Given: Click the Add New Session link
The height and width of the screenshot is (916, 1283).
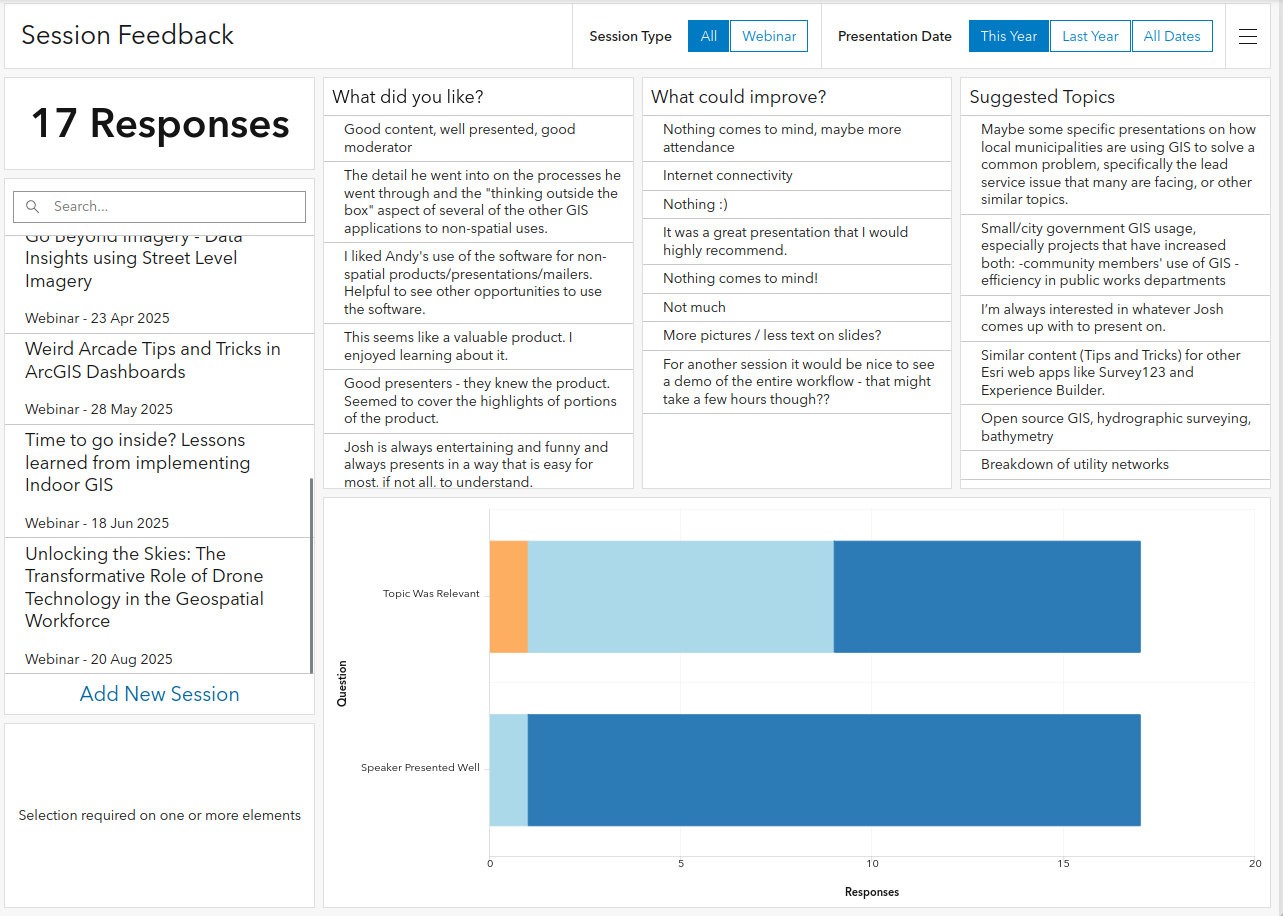Looking at the screenshot, I should pos(160,694).
